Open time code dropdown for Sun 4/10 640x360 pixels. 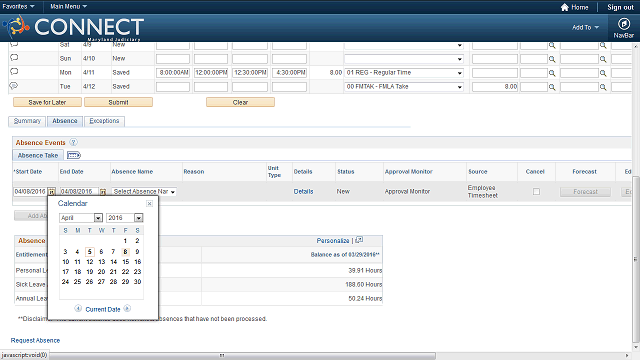(404, 59)
